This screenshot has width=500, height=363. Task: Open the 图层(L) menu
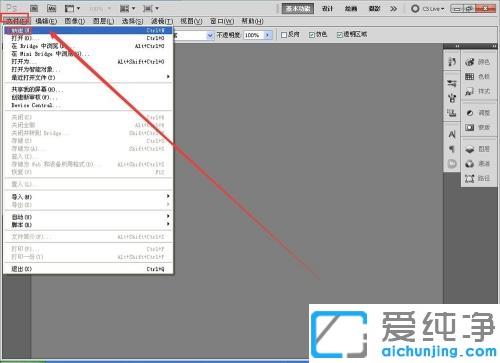click(x=103, y=21)
